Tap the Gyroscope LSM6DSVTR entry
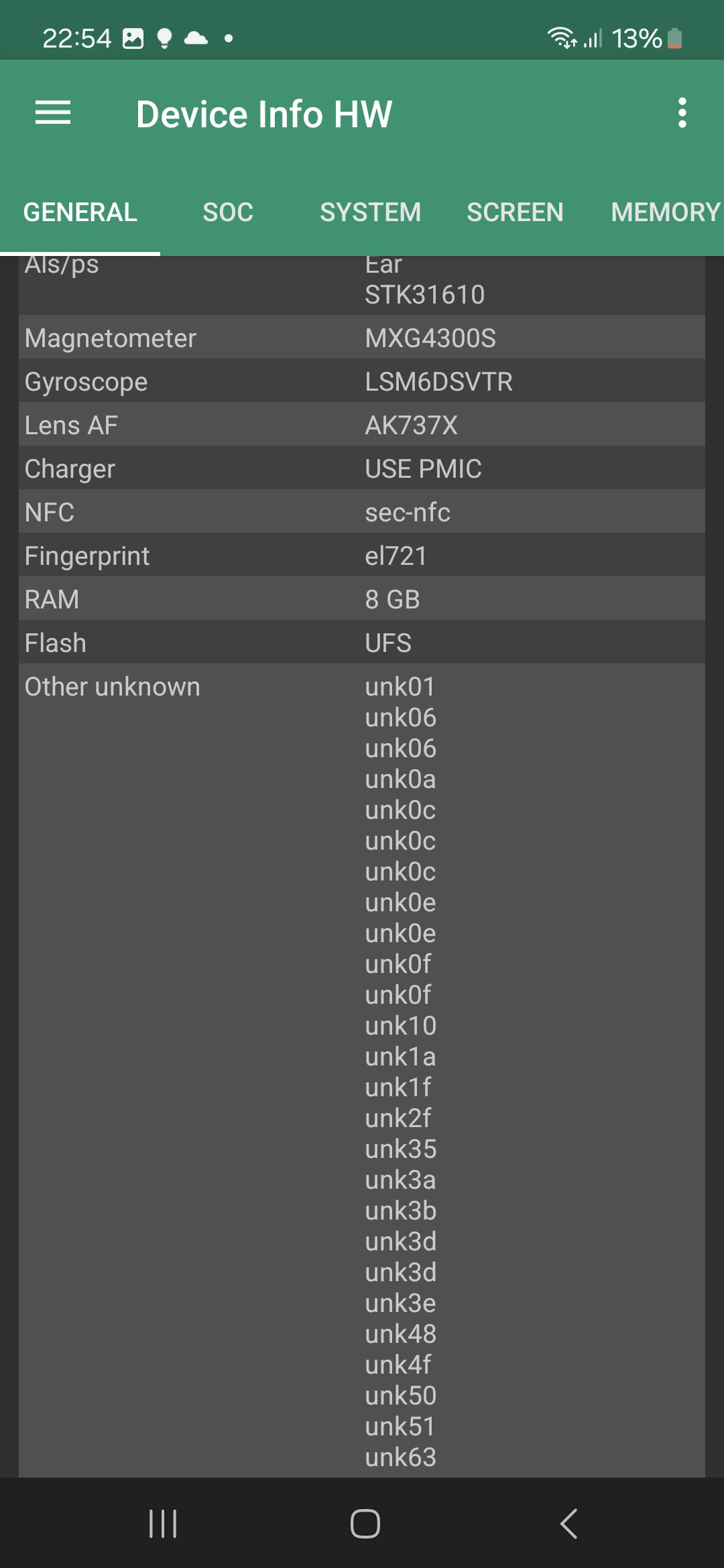This screenshot has width=724, height=1568. point(362,381)
